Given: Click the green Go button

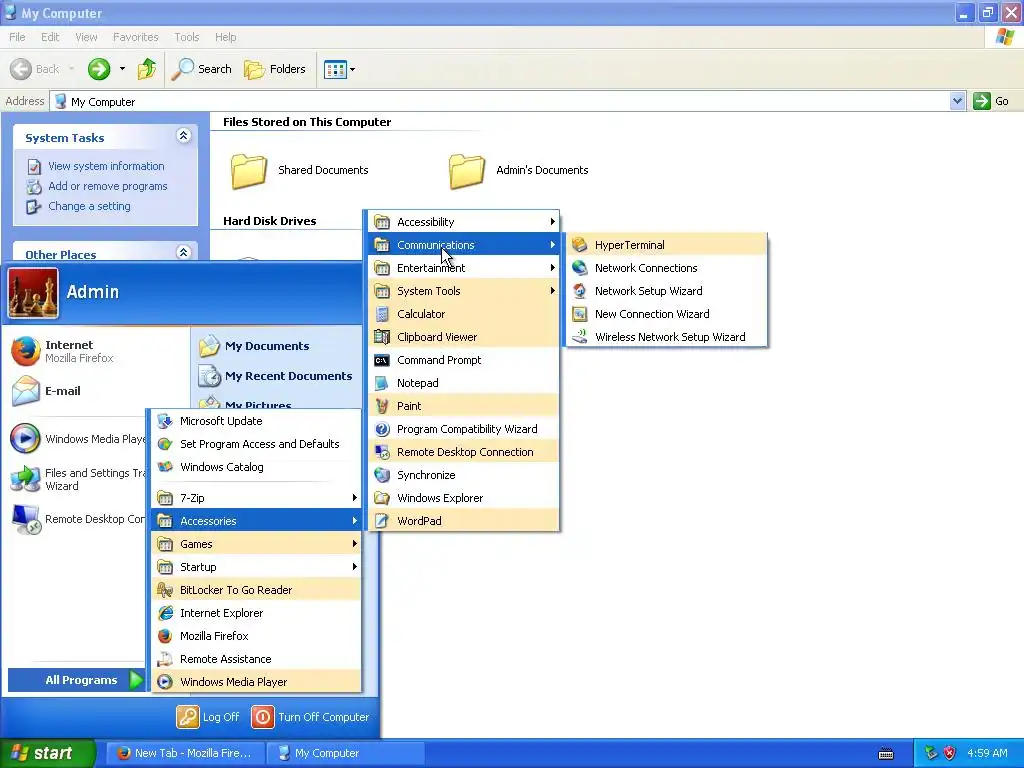Looking at the screenshot, I should (991, 101).
